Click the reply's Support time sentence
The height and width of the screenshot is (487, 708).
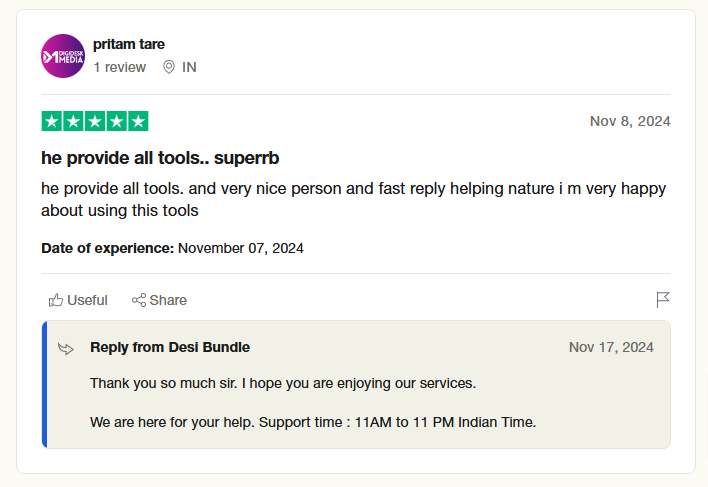click(313, 422)
